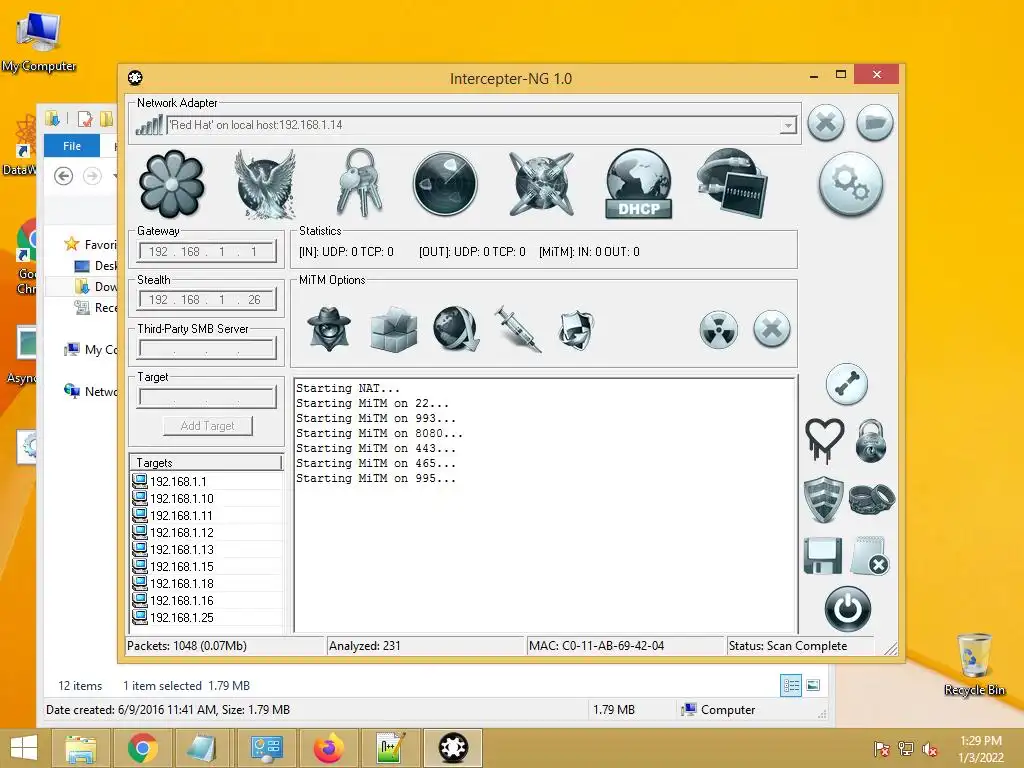Open Recycle Bin on the desktop
1024x768 pixels.
(974, 663)
